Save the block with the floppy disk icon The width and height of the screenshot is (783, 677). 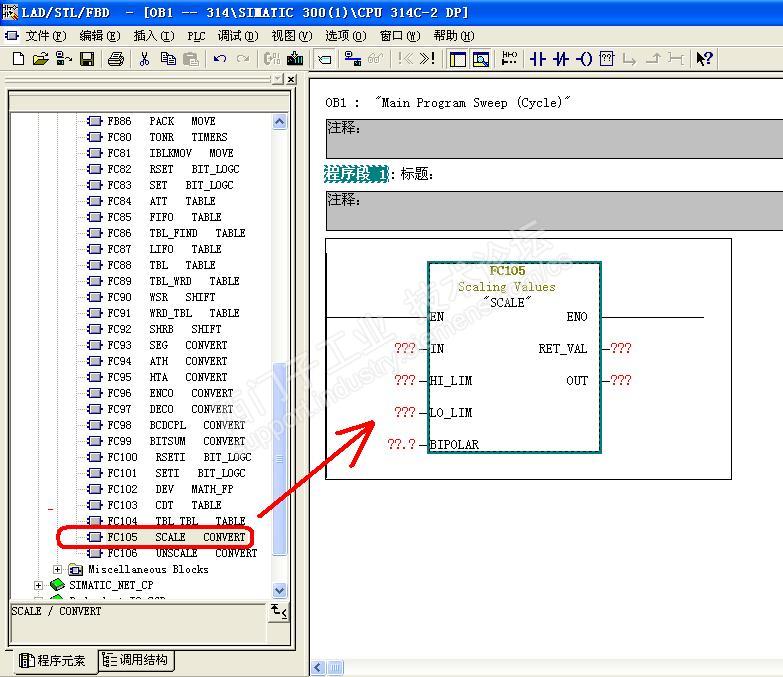pos(87,59)
